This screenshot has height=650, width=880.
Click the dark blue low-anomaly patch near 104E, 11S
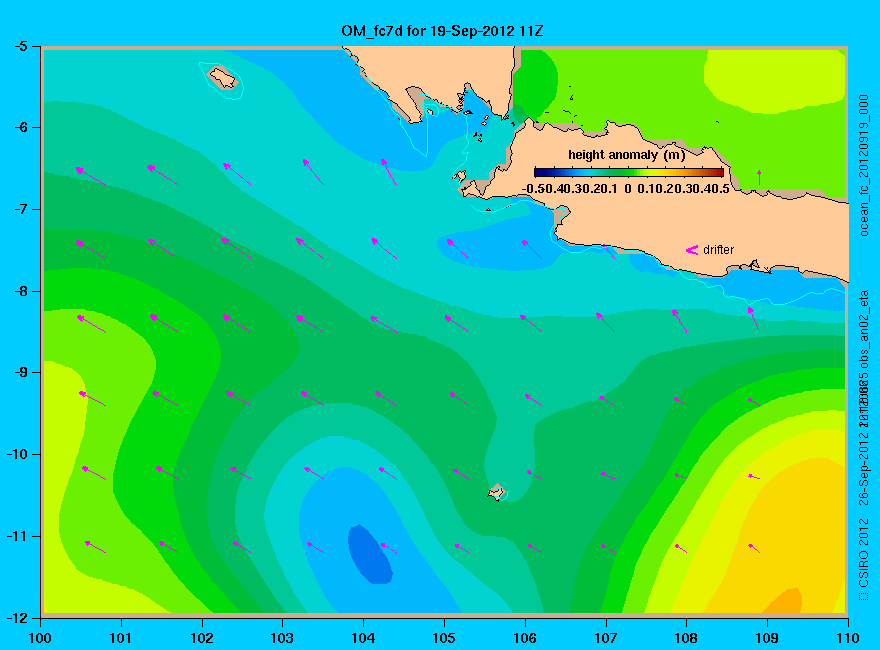pos(370,555)
